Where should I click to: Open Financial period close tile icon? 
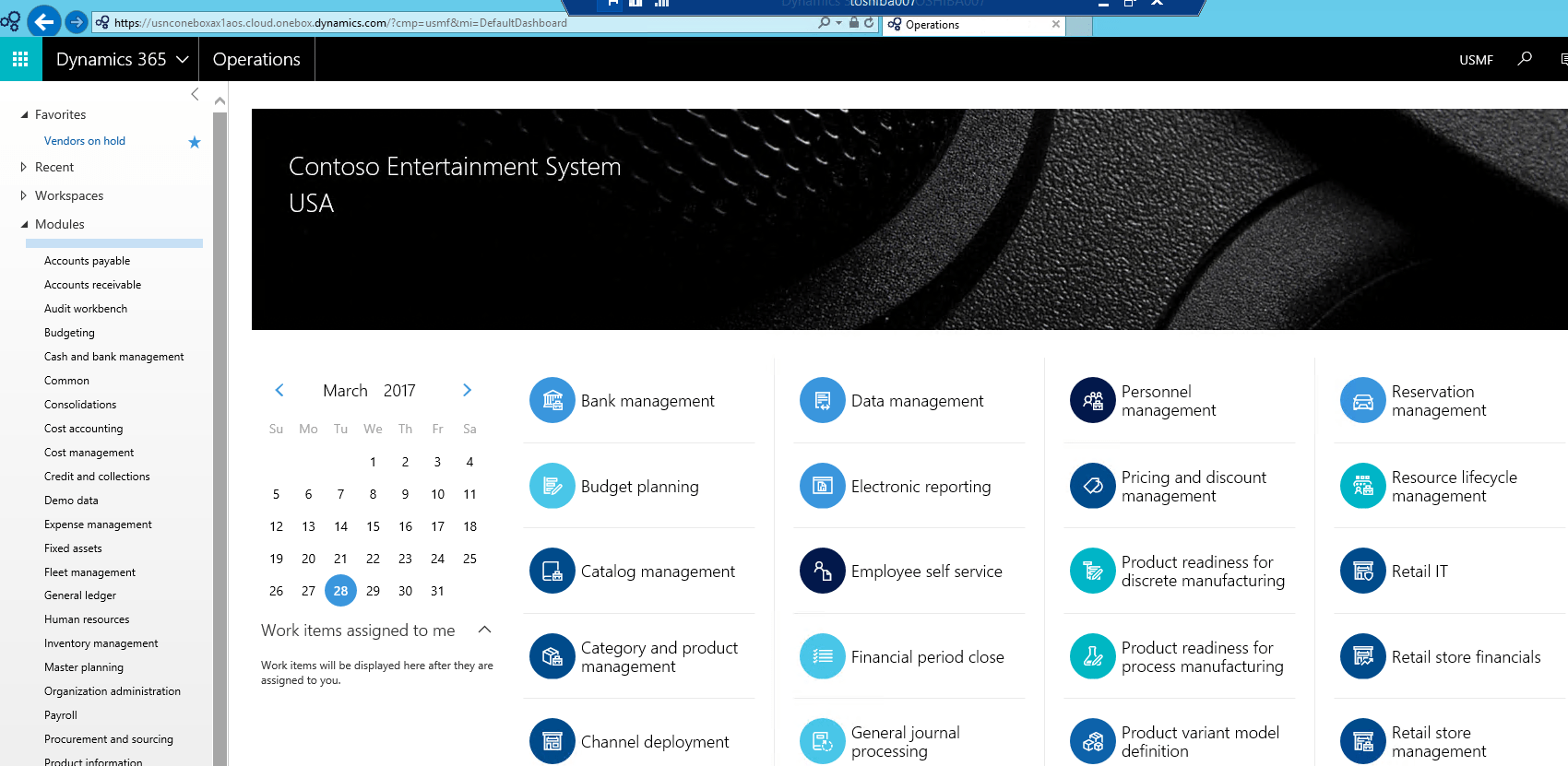823,656
